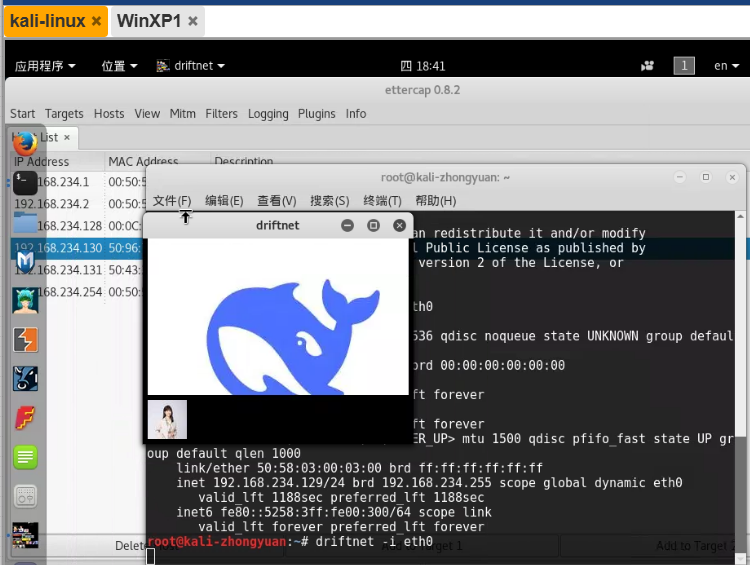Image resolution: width=750 pixels, height=565 pixels.
Task: Open the Files folder dock icon
Action: tap(25, 222)
